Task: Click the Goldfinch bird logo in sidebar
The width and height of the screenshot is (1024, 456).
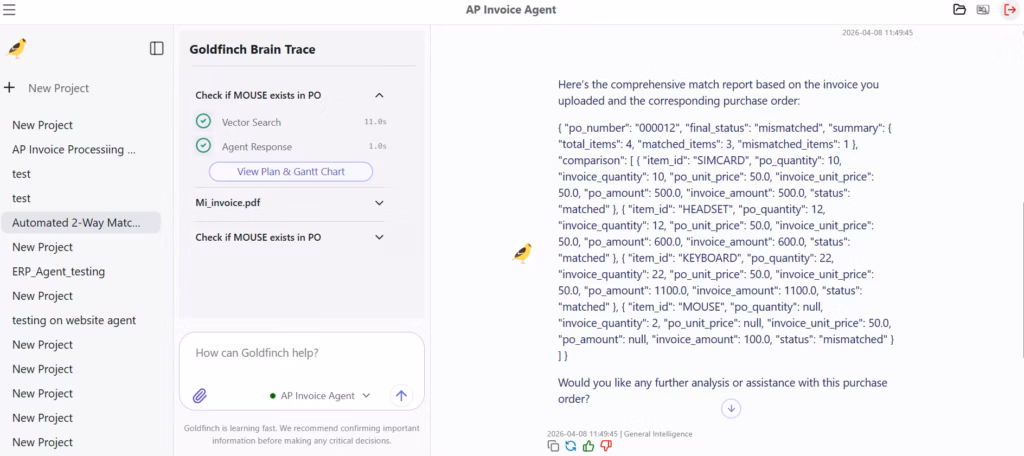Action: [x=16, y=48]
